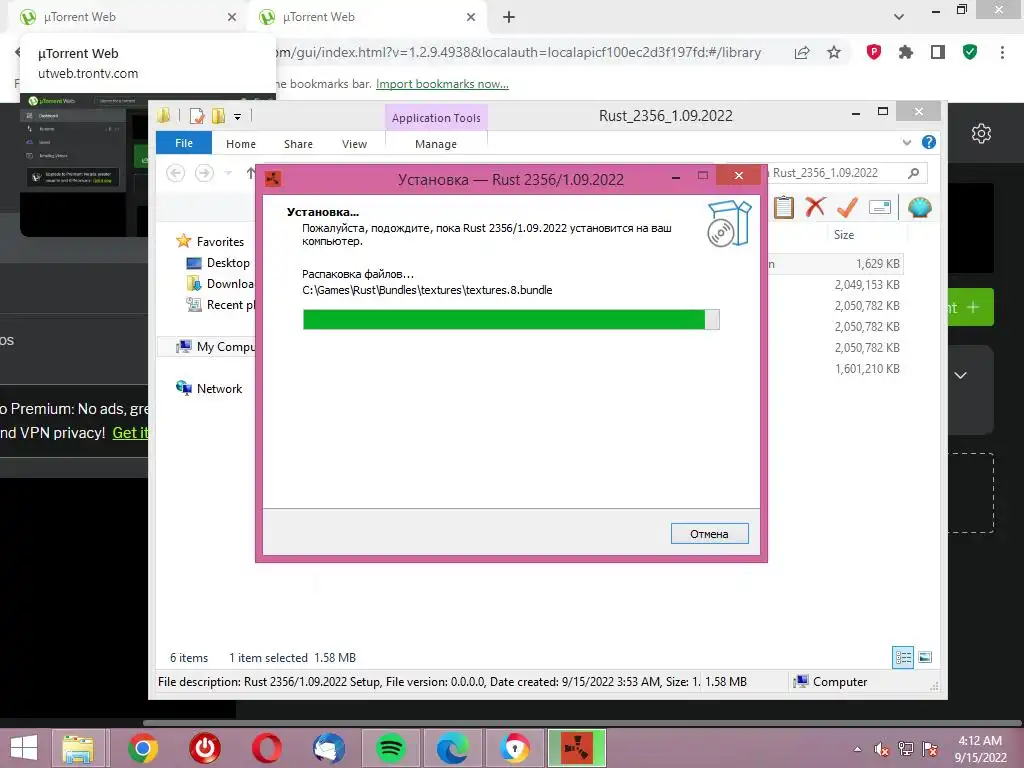Expand the µTorrent chevron on right
The height and width of the screenshot is (768, 1024).
961,376
